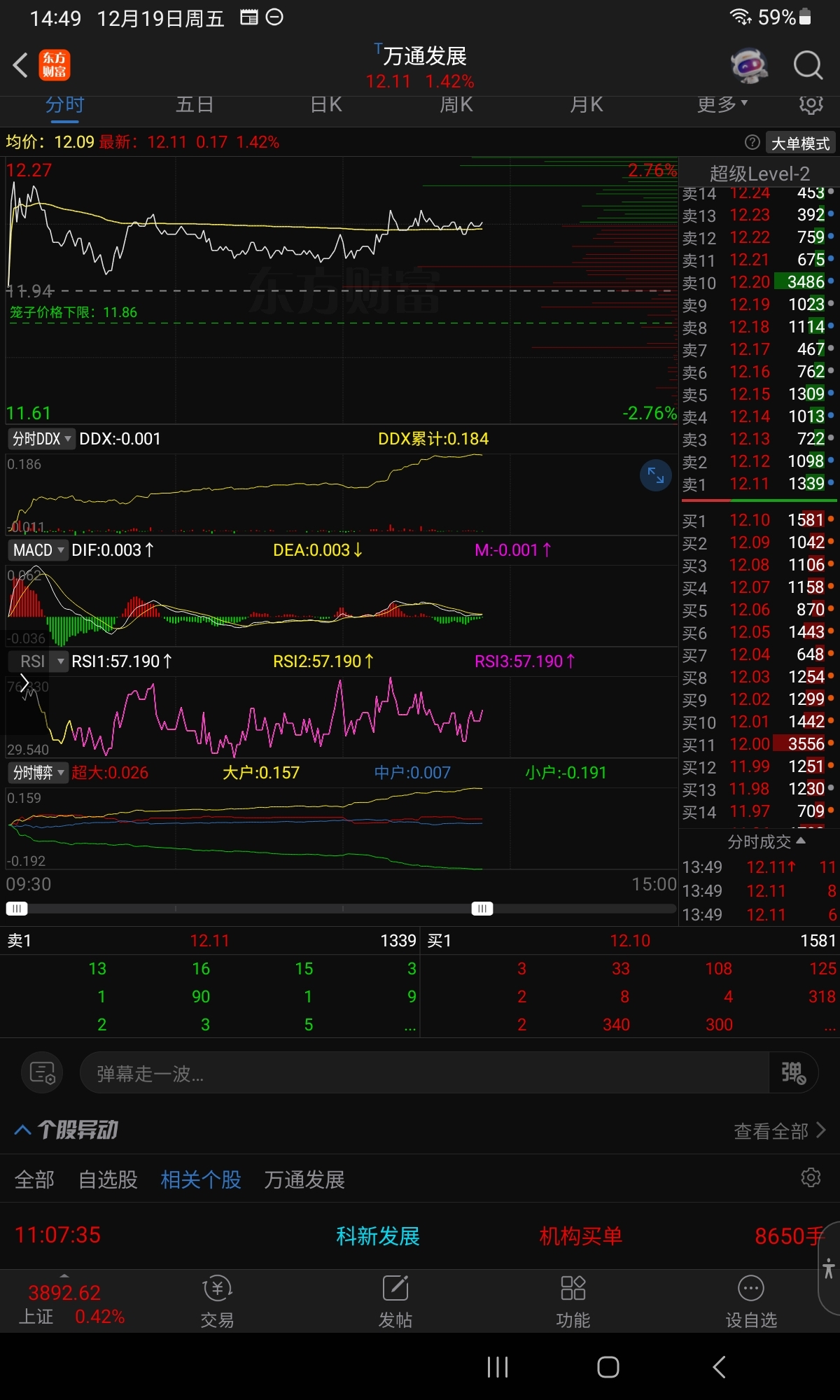Tap the 11:07:35 alert time
Screen dimensions: 840x1400
click(x=57, y=1235)
